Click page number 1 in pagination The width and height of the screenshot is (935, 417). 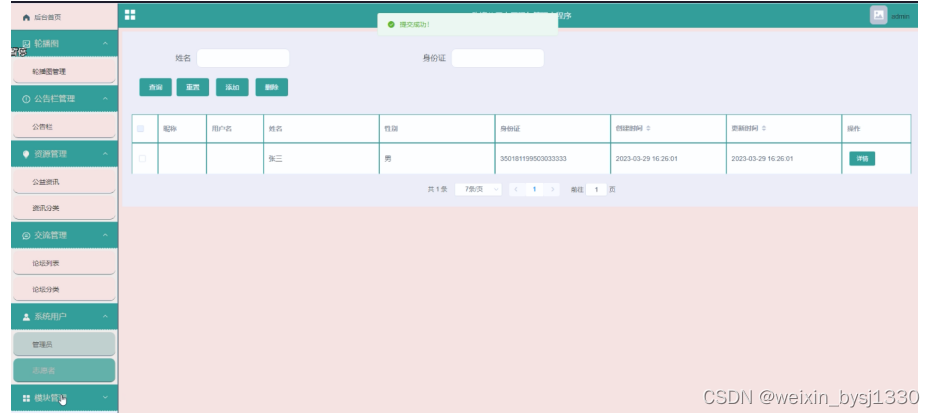click(x=534, y=189)
